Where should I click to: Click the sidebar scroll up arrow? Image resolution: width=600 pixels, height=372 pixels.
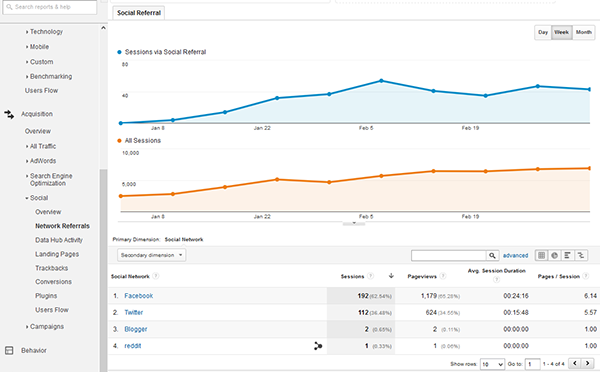[x=103, y=28]
